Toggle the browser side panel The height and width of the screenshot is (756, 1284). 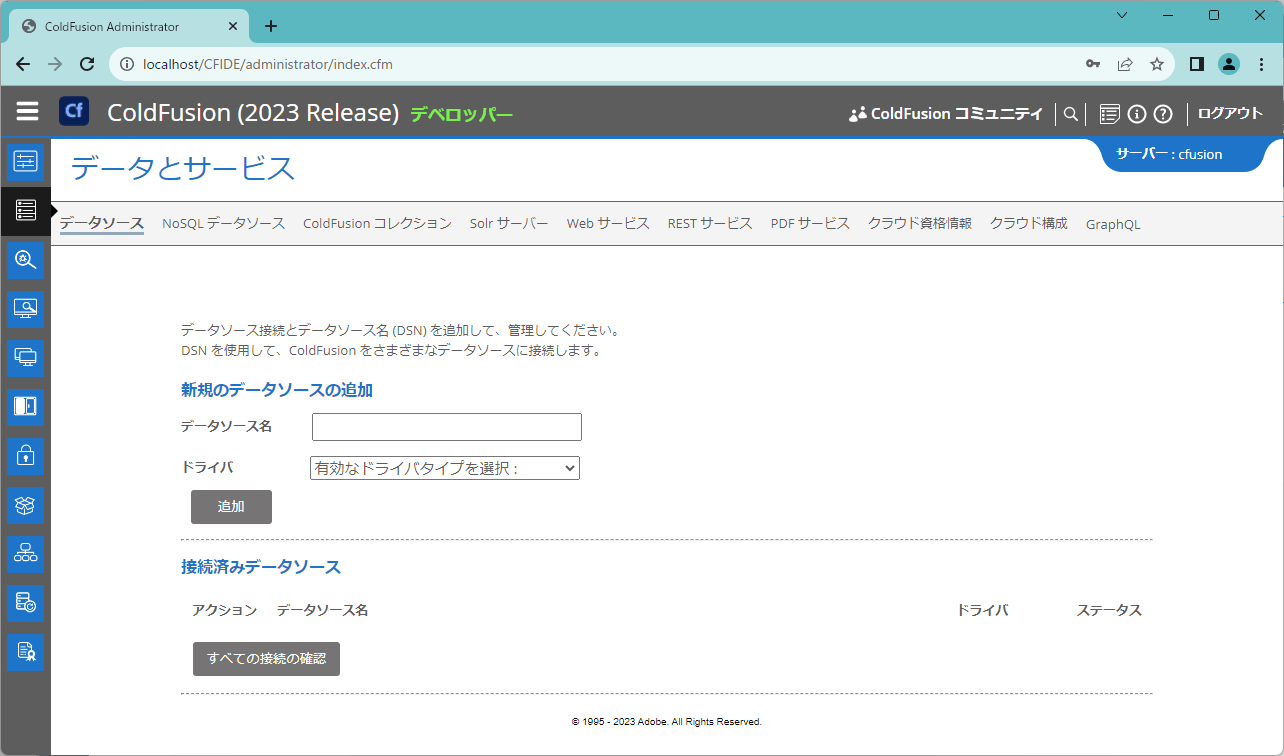(1196, 64)
